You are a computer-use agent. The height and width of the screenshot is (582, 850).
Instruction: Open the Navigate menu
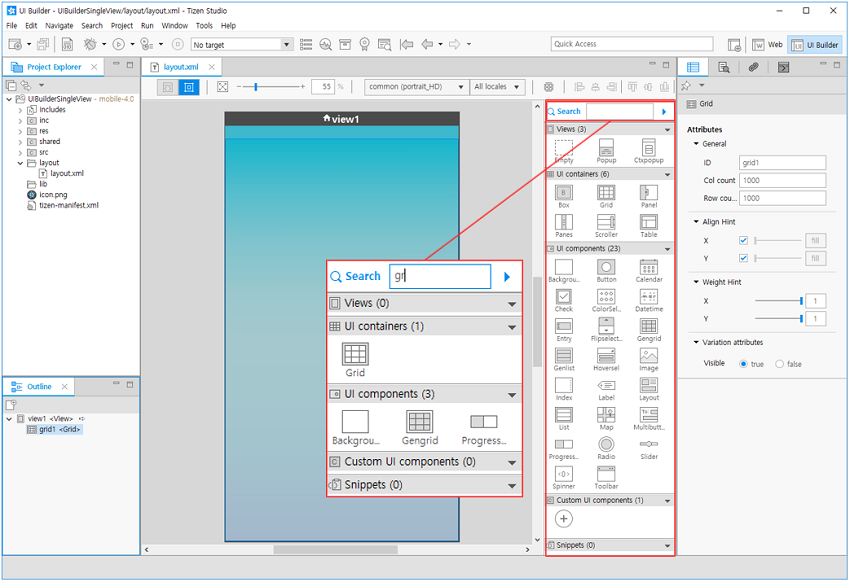click(x=59, y=25)
